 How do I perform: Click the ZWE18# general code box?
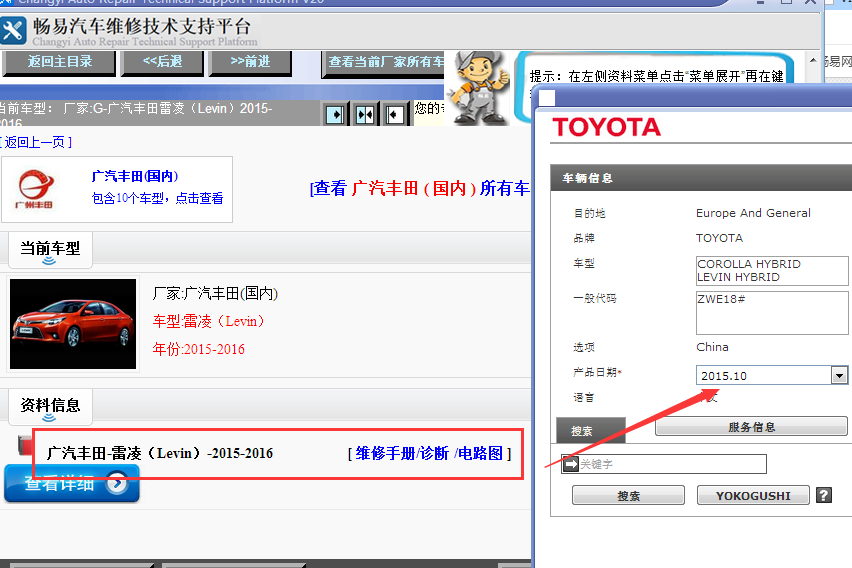tap(772, 313)
